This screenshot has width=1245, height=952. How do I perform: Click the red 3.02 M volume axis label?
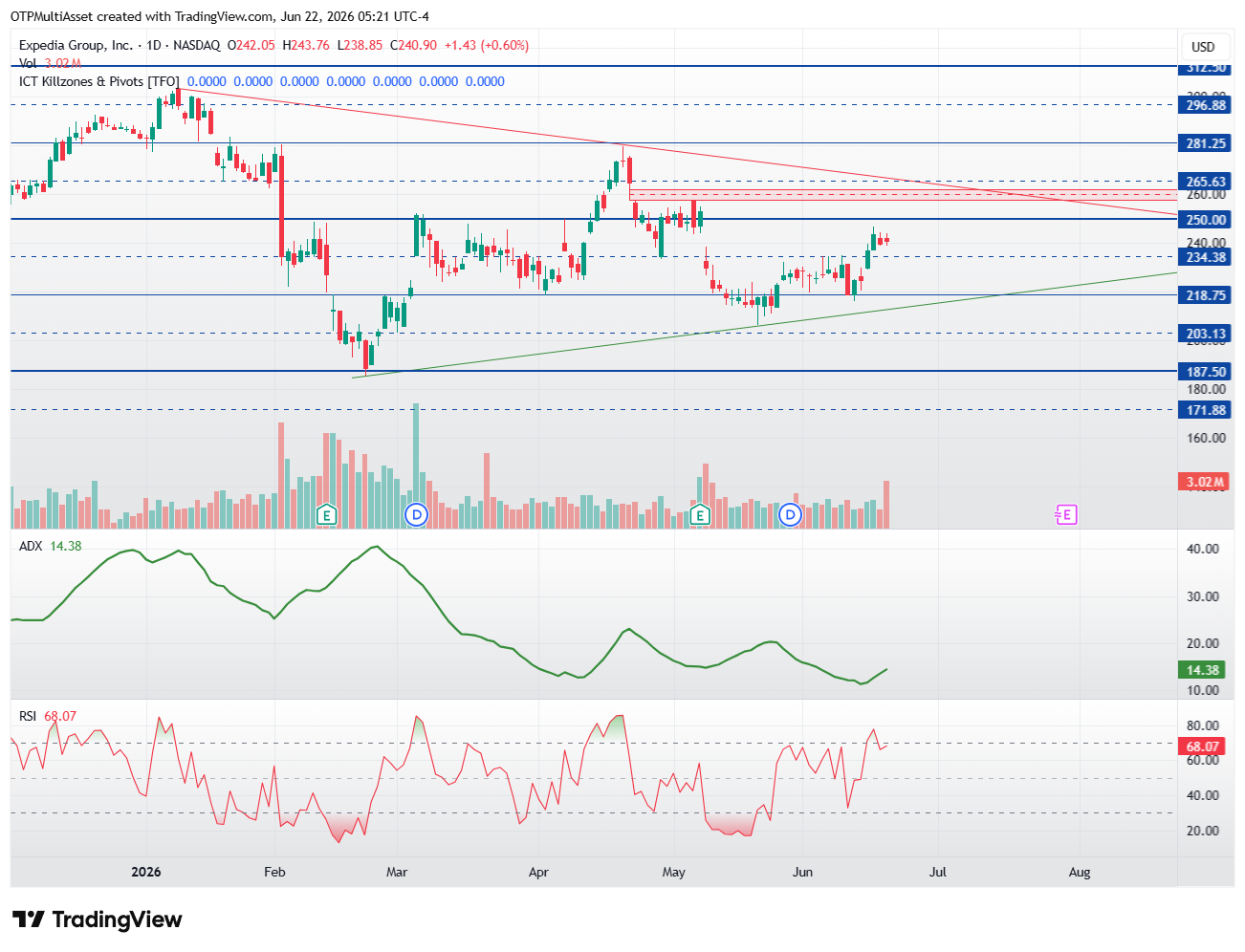(1204, 482)
